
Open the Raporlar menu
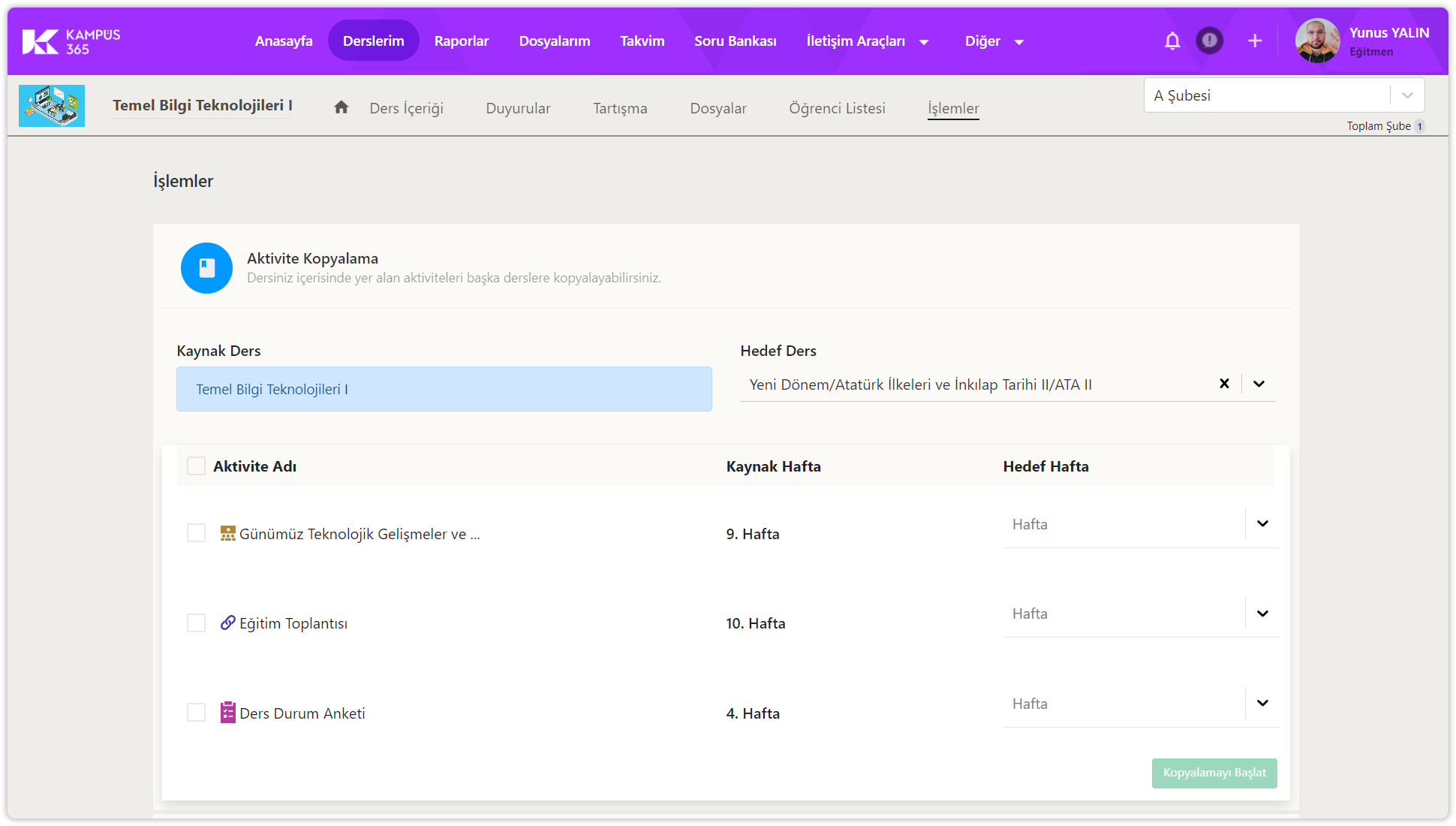click(x=462, y=41)
